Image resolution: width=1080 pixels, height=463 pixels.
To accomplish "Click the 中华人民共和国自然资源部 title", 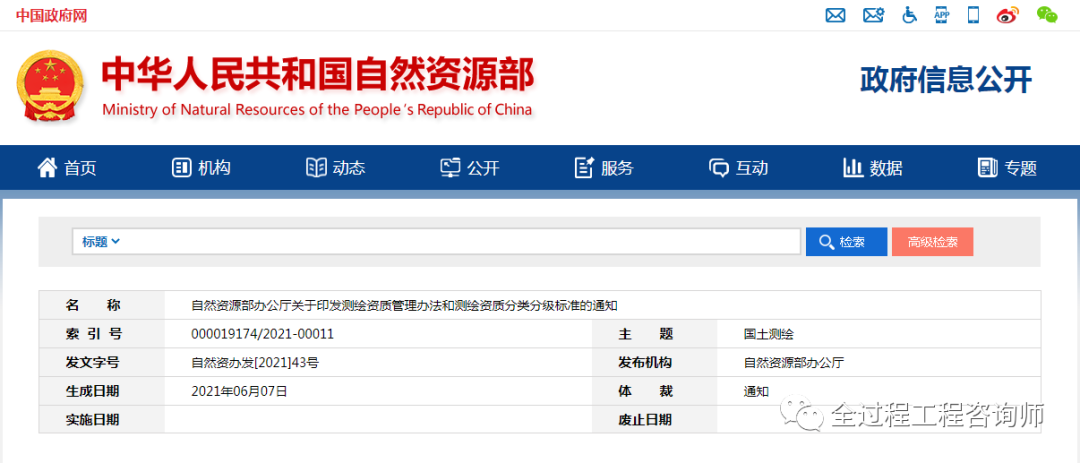I will pos(318,75).
